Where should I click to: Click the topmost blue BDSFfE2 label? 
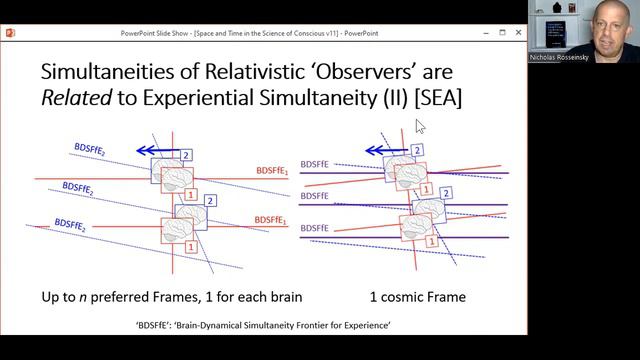coord(89,149)
